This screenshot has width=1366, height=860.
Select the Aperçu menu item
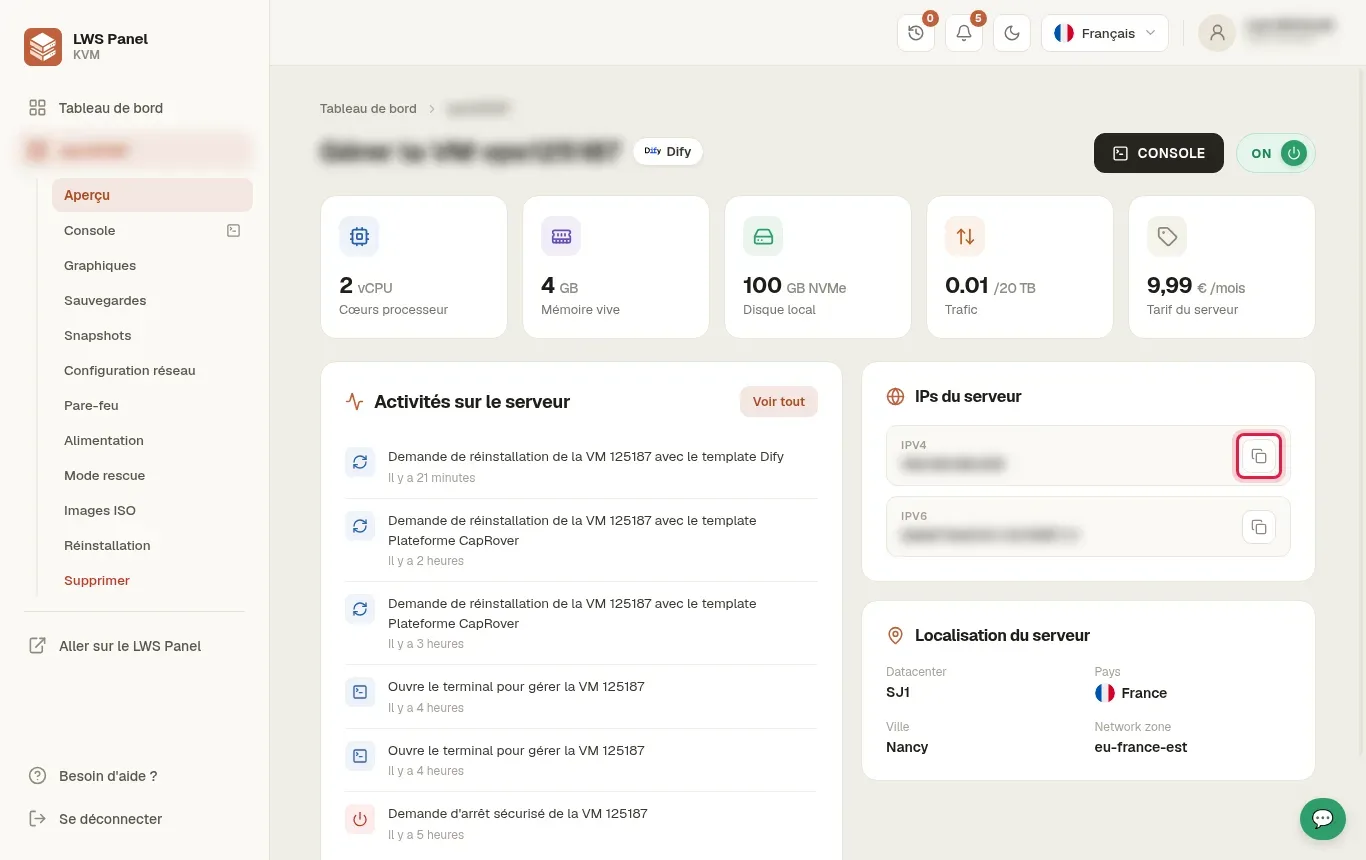tap(152, 195)
